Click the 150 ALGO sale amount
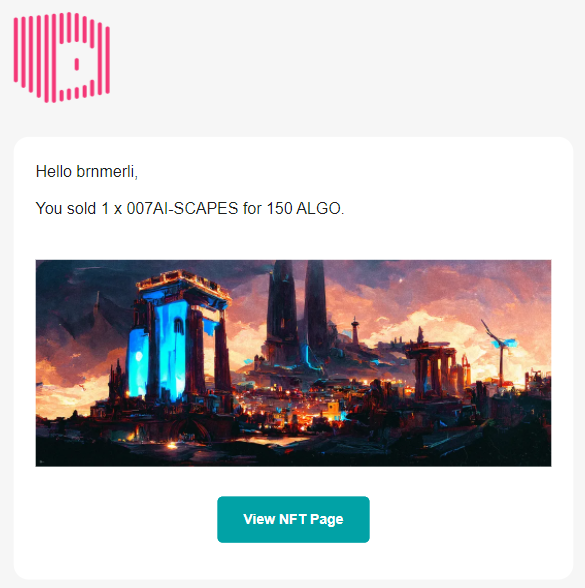The height and width of the screenshot is (588, 585). pyautogui.click(x=303, y=208)
